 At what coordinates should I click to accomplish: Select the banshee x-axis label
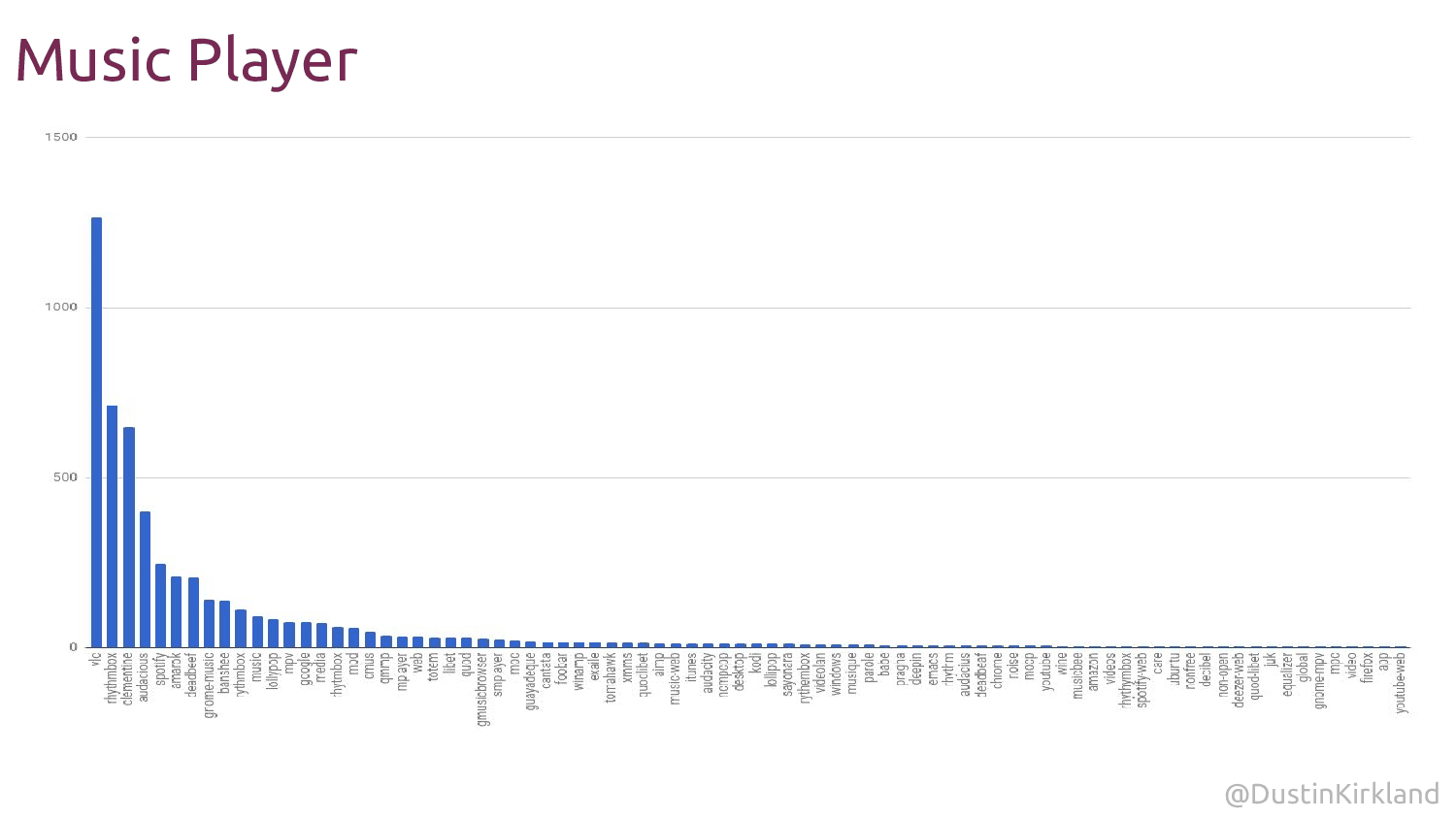[x=224, y=672]
